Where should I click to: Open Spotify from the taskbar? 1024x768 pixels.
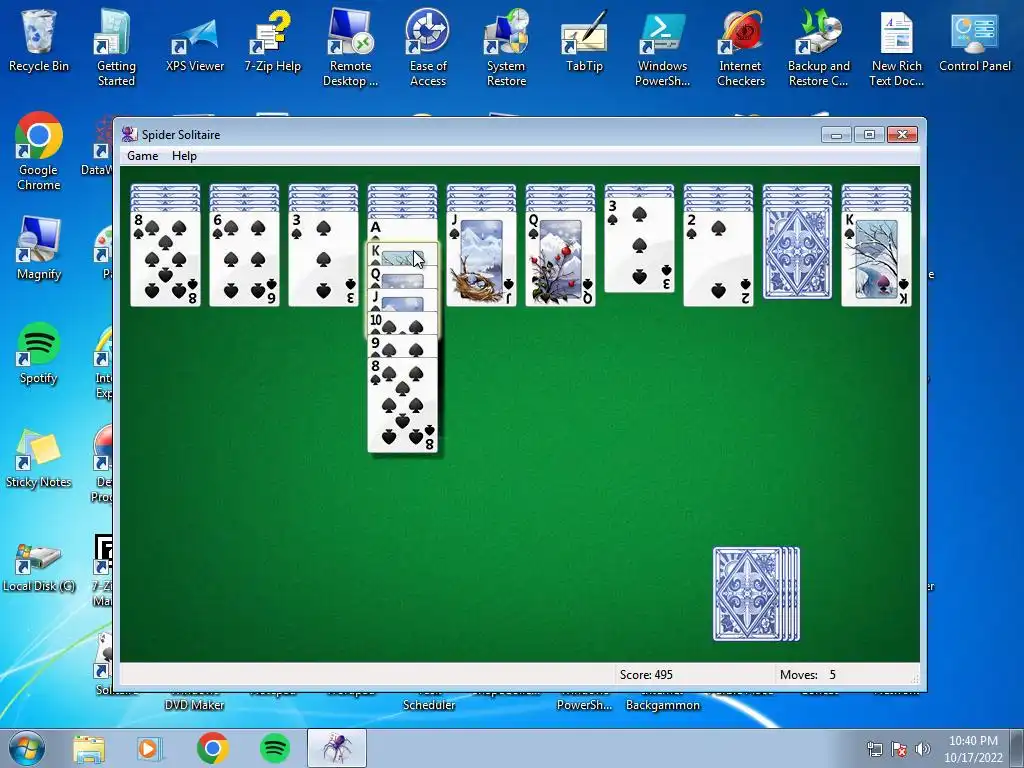tap(275, 748)
